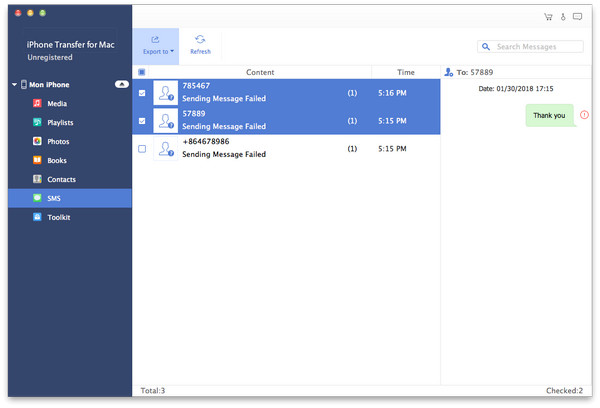Click the Photos icon in sidebar

(37, 141)
